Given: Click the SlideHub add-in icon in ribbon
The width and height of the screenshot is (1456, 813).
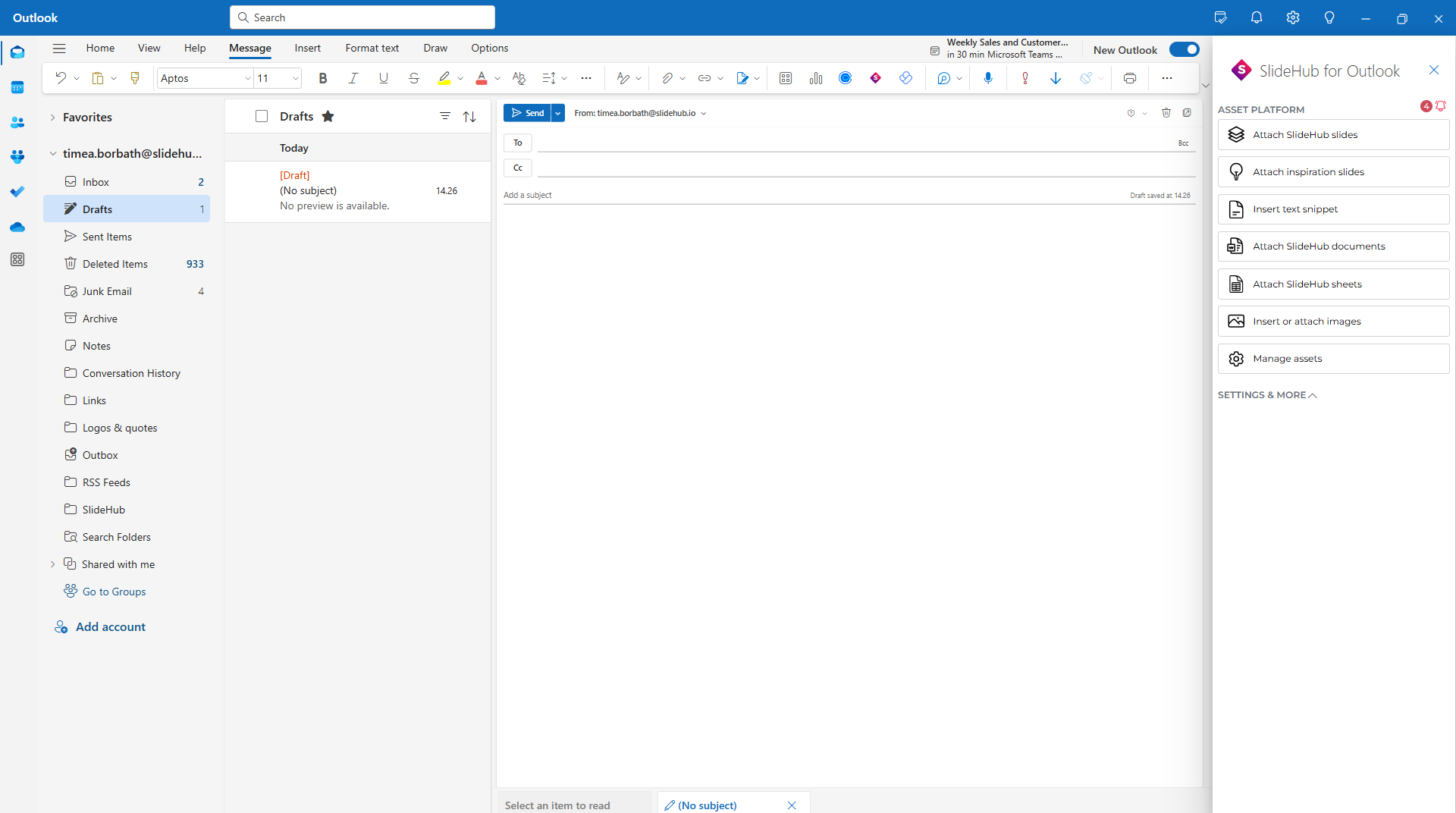Looking at the screenshot, I should [x=875, y=78].
